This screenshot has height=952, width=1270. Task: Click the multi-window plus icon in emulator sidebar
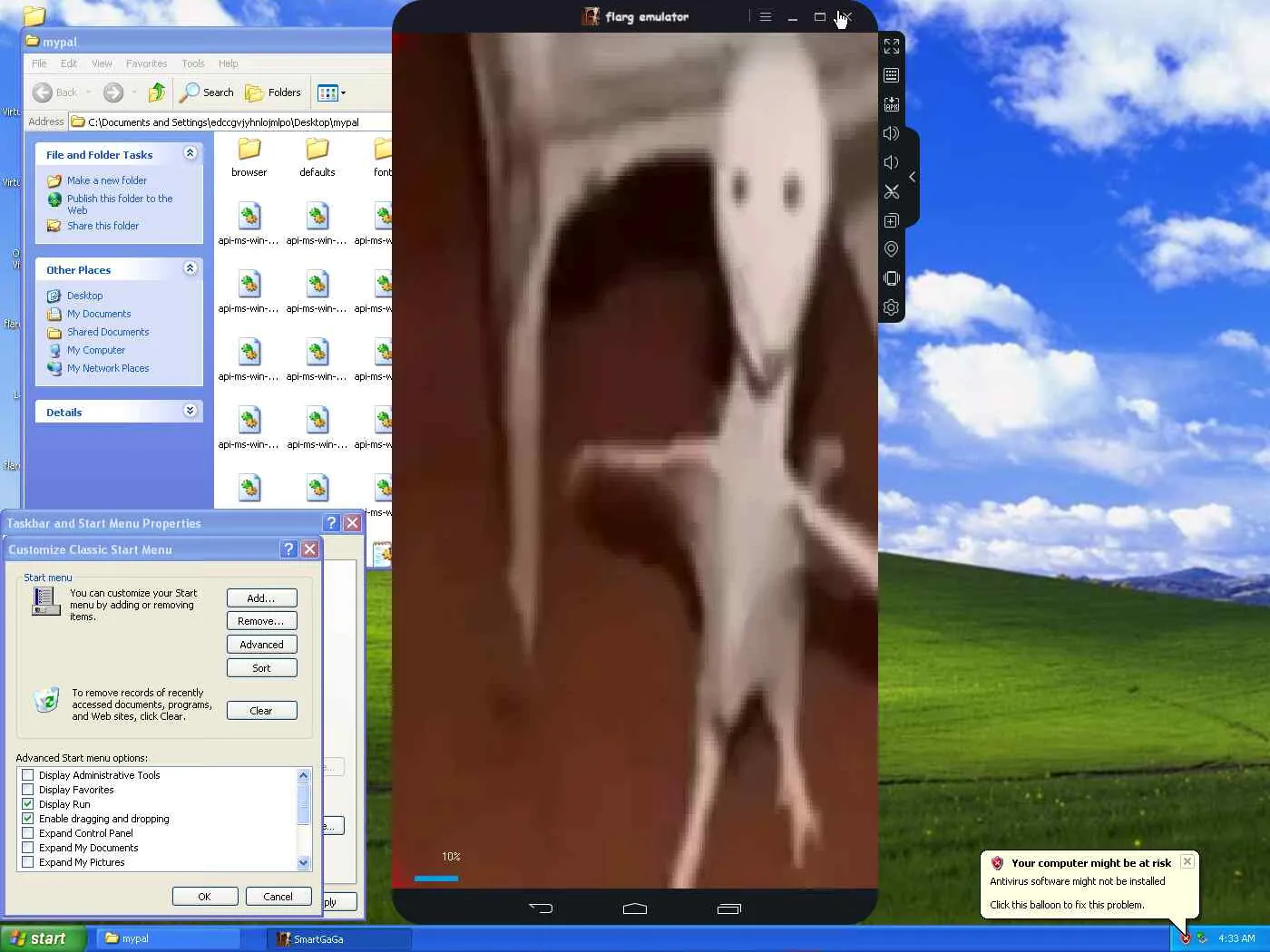(x=892, y=220)
